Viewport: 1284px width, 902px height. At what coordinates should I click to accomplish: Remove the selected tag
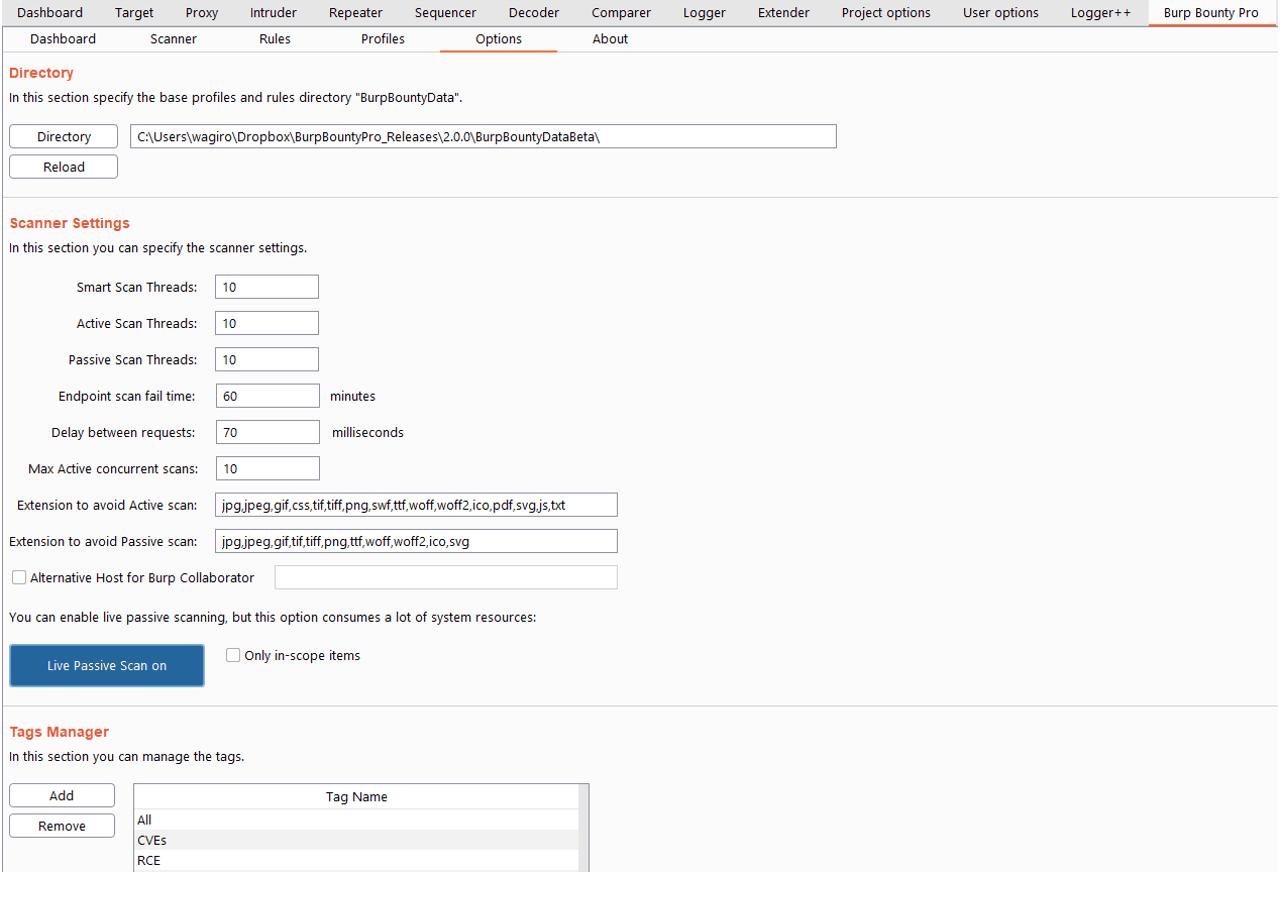(61, 825)
